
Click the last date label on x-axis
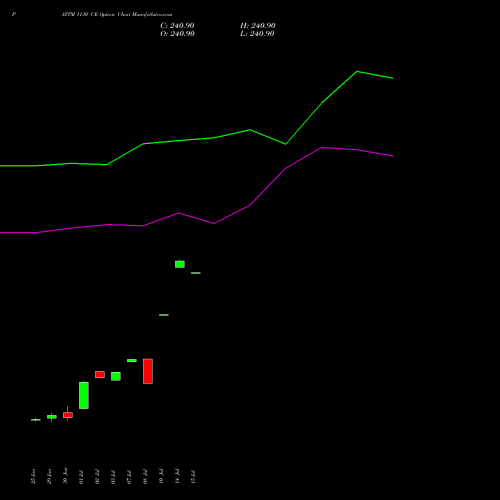[193, 477]
